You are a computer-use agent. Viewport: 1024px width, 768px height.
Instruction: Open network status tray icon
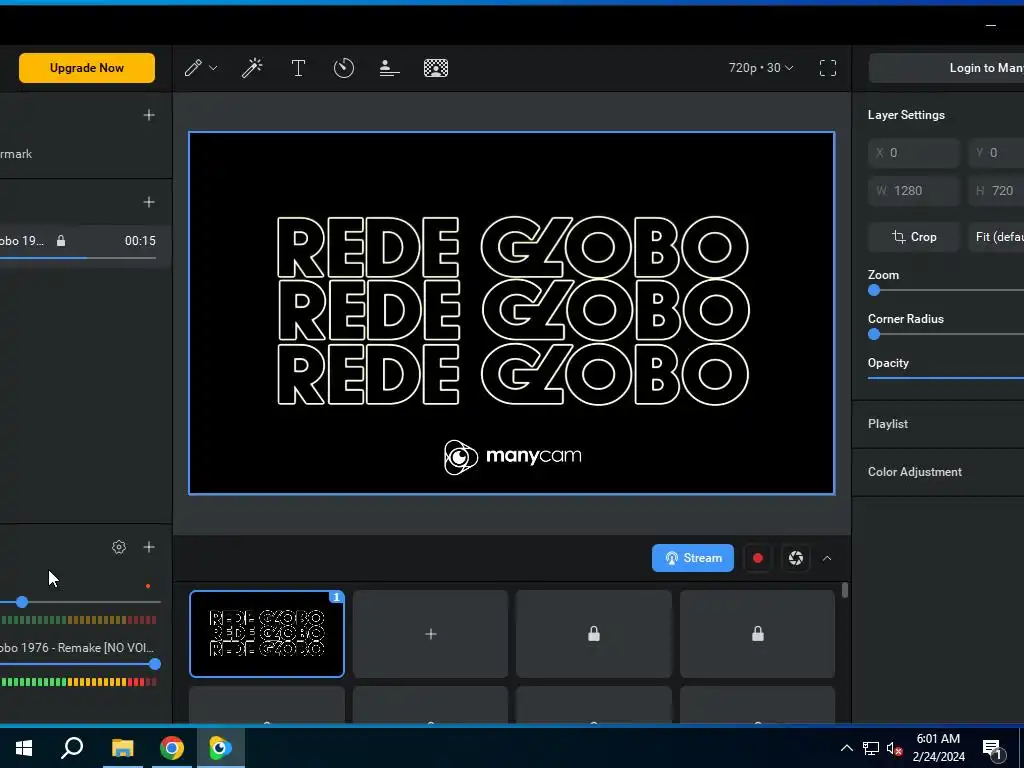(871, 748)
